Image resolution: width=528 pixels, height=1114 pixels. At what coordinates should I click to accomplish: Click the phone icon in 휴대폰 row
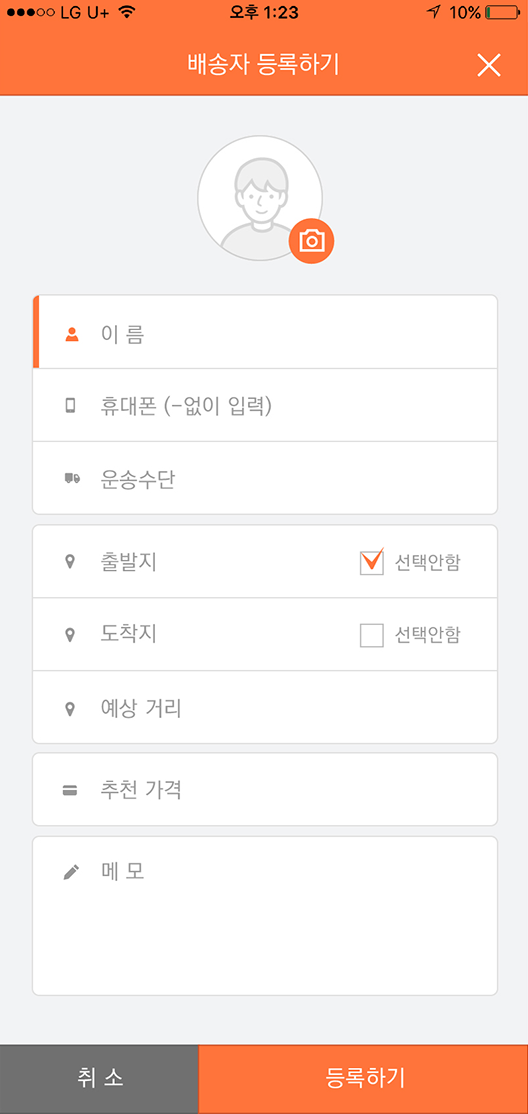(x=70, y=406)
